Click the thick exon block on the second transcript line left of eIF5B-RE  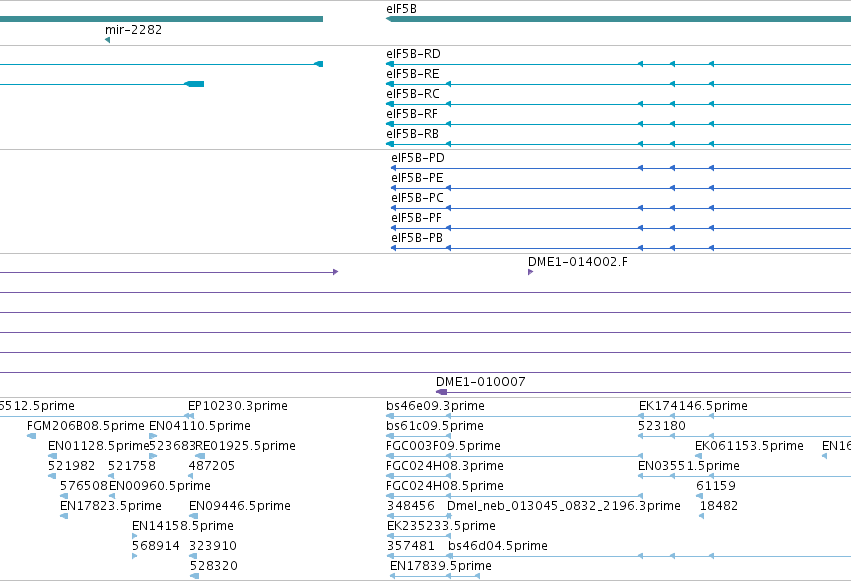194,84
